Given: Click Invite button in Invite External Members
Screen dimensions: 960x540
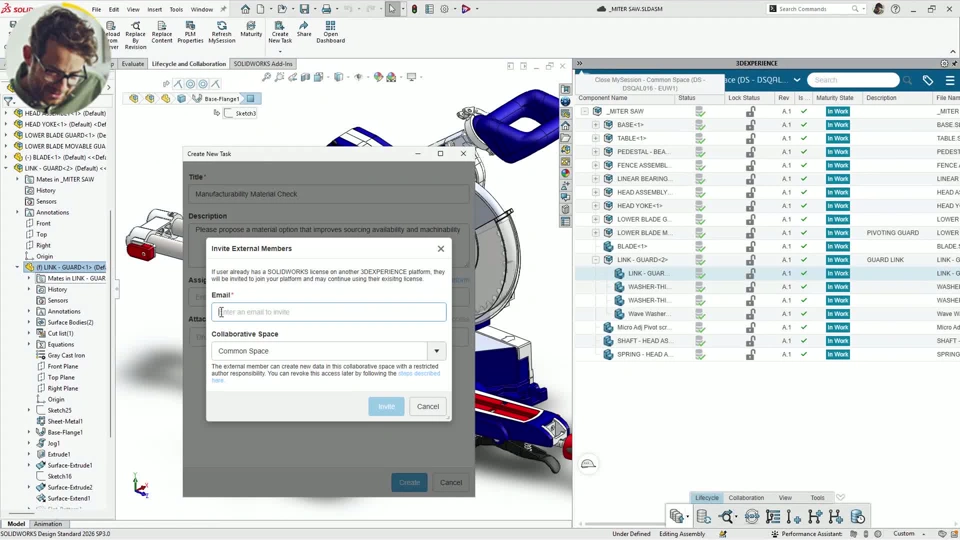Looking at the screenshot, I should (386, 407).
